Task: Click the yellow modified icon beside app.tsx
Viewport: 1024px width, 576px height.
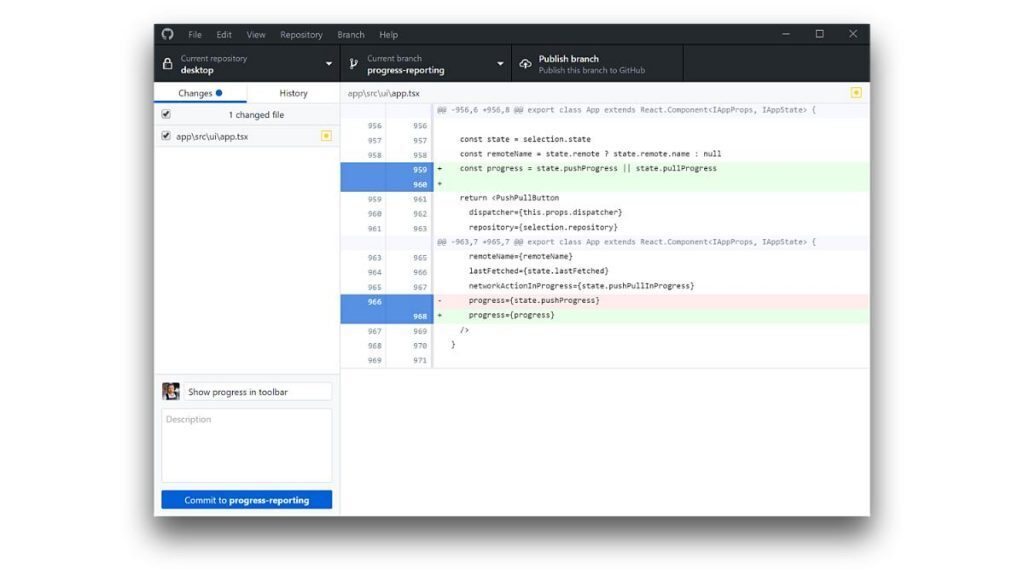Action: 326,136
